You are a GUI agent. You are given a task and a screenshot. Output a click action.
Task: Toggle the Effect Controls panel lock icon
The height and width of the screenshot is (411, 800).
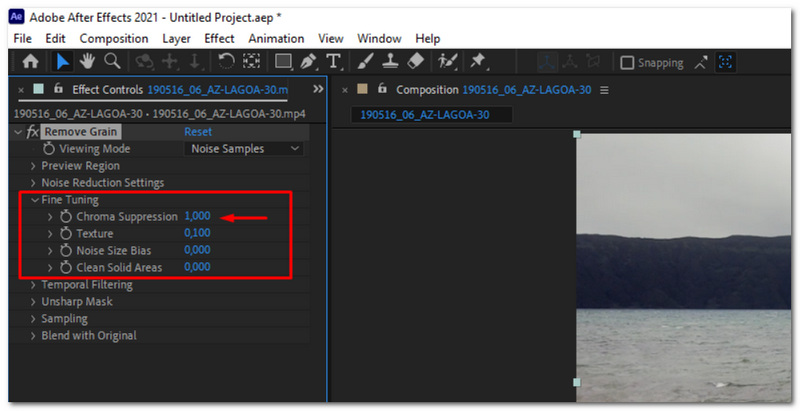click(58, 89)
